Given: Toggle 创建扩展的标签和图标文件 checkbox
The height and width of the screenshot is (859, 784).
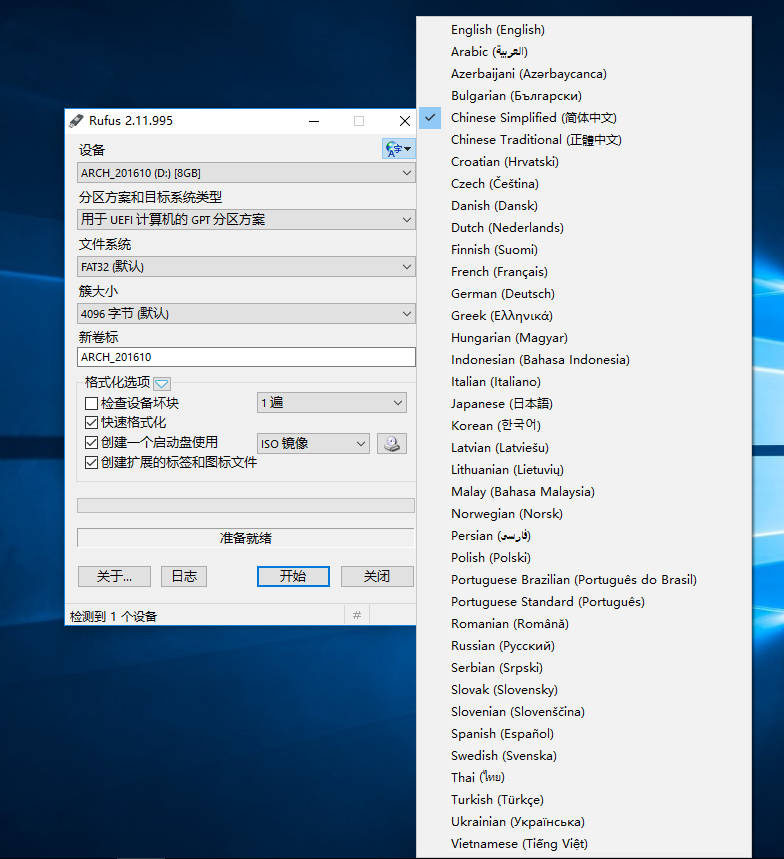Looking at the screenshot, I should (91, 462).
